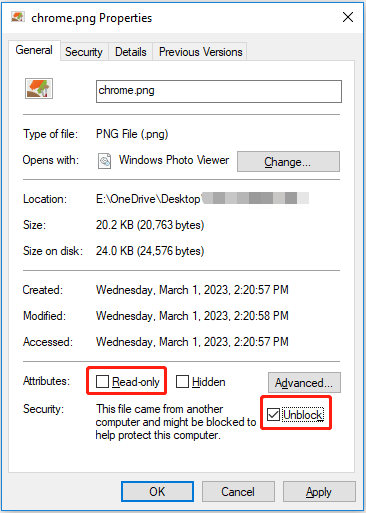Click the Change... button for Opens with
Screen dimensions: 366x513
coord(288,162)
